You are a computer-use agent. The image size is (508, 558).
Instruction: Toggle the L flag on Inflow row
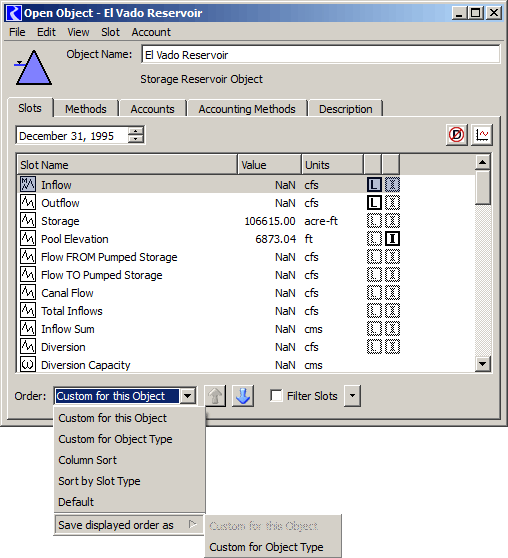[x=374, y=185]
